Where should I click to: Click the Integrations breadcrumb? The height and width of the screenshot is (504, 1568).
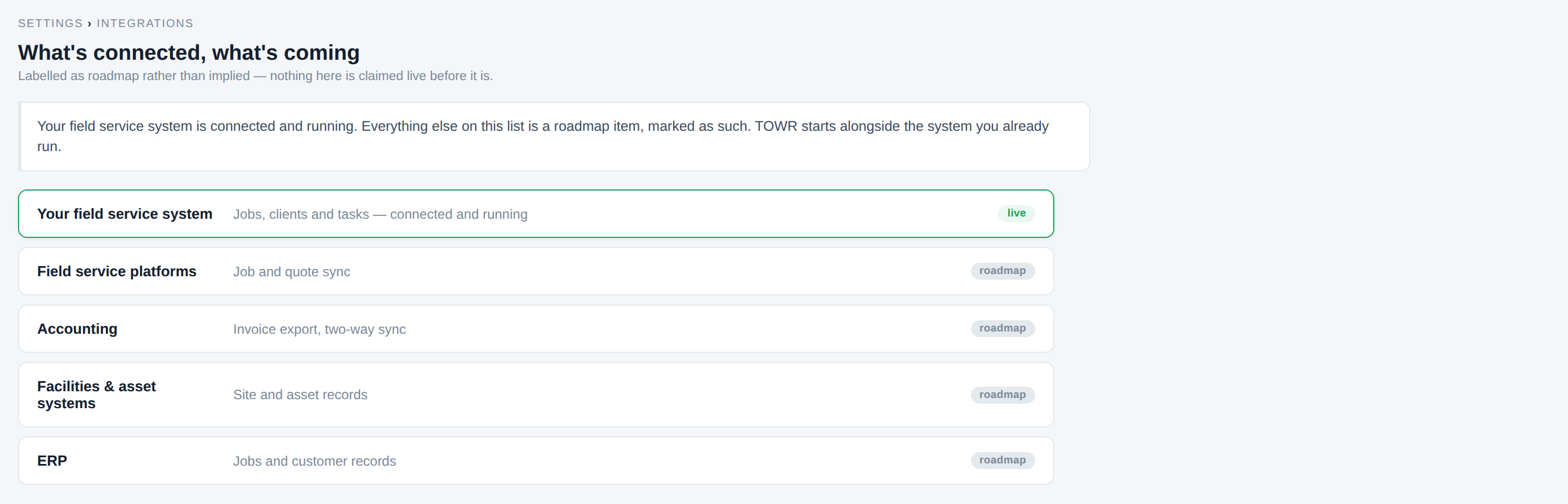[145, 23]
